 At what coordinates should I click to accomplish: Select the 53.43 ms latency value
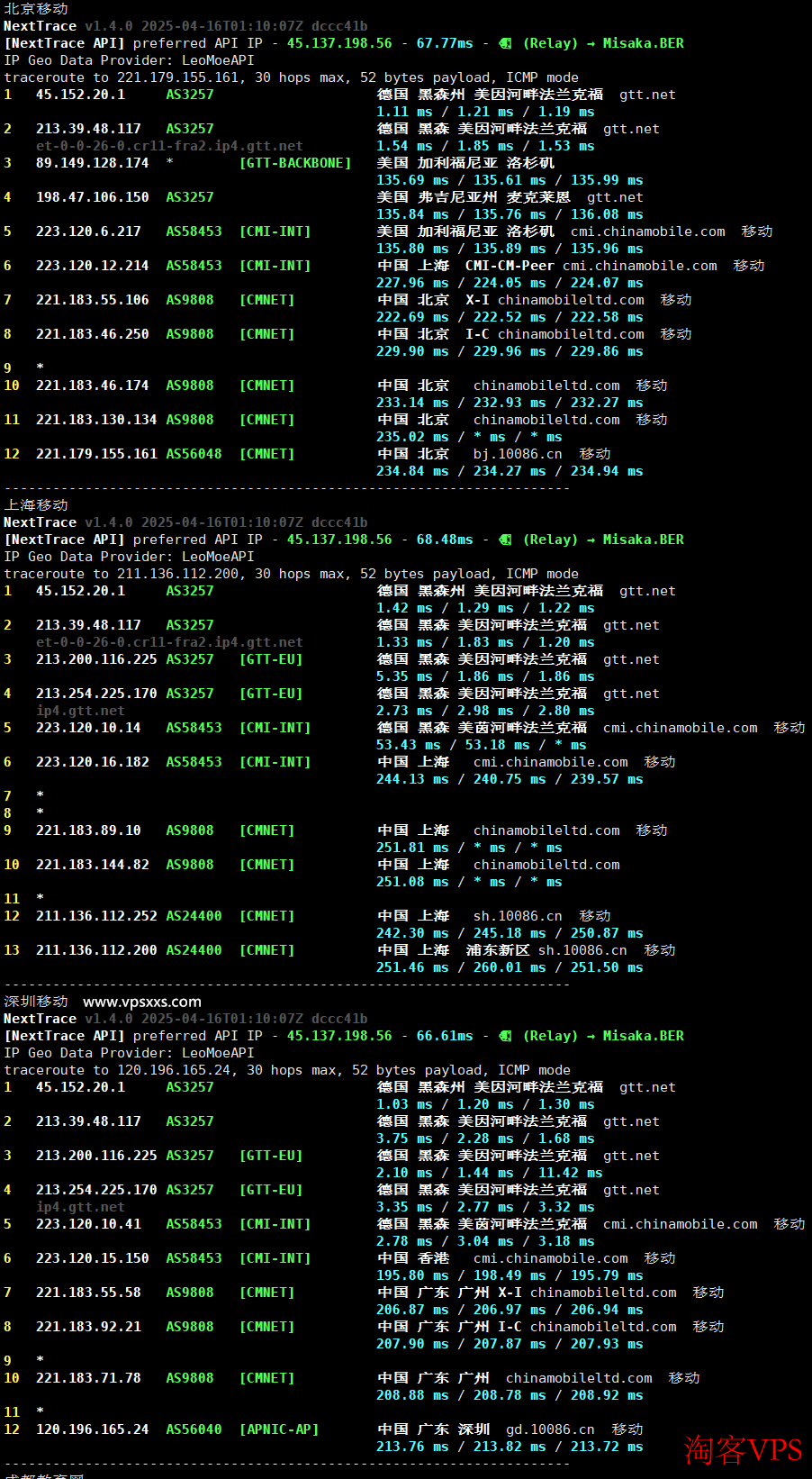(x=409, y=745)
